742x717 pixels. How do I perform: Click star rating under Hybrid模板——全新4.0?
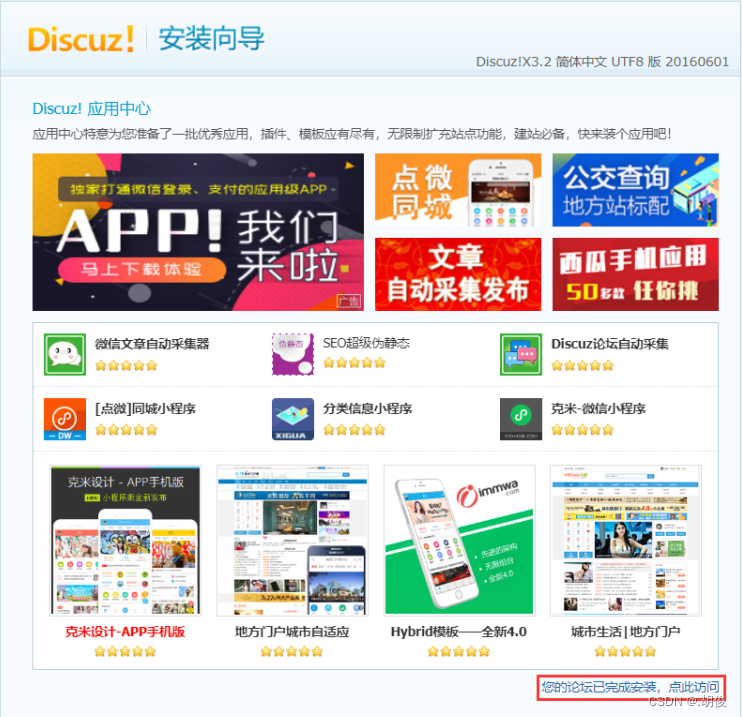pyautogui.click(x=459, y=652)
